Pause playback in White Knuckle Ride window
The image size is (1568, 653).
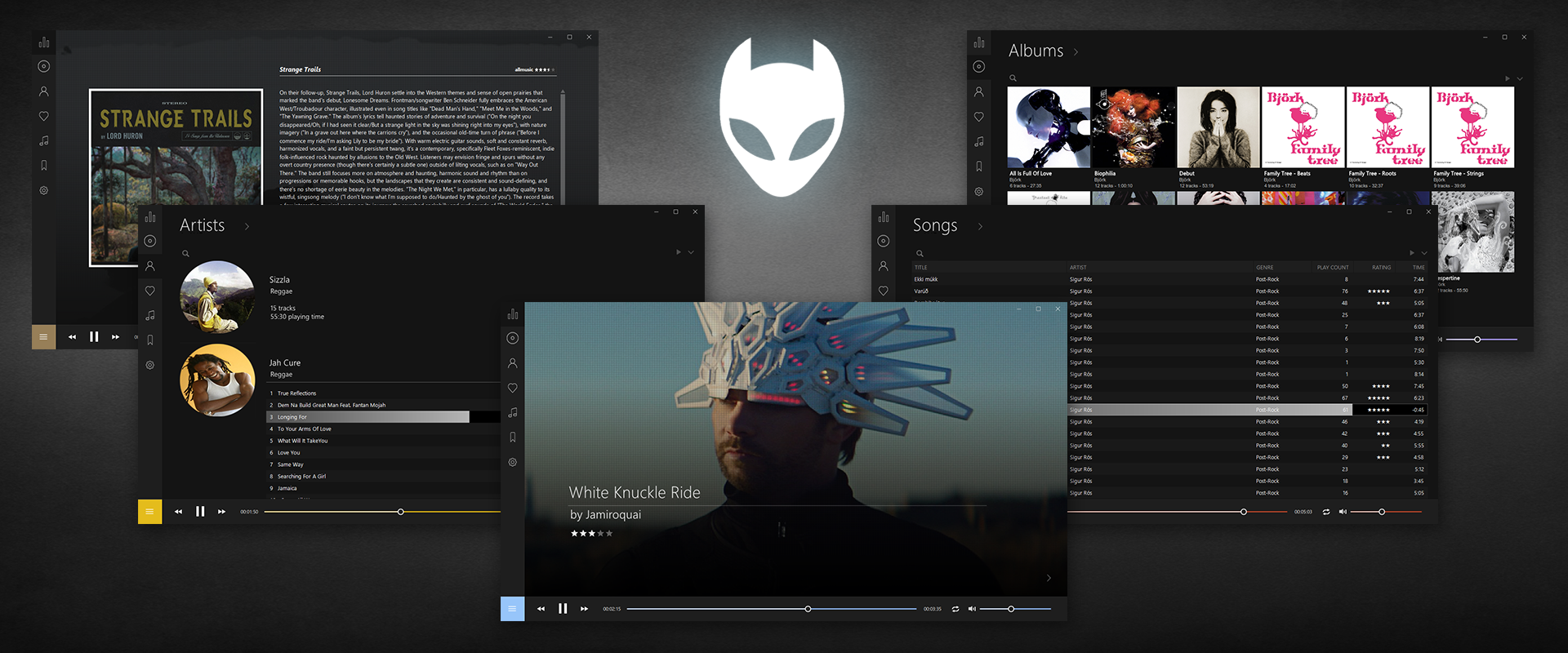coord(563,609)
